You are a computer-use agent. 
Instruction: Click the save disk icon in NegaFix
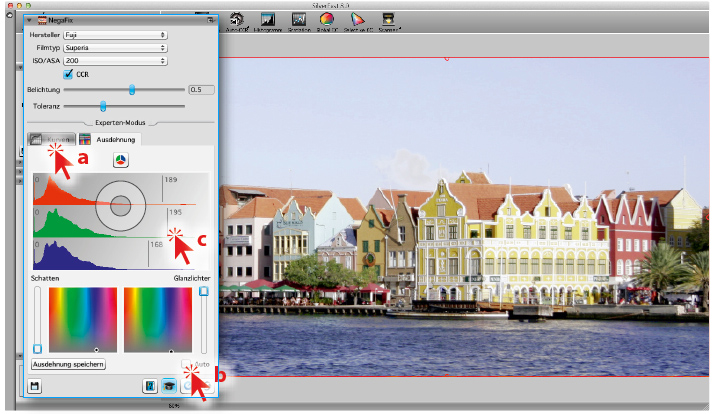pyautogui.click(x=34, y=386)
